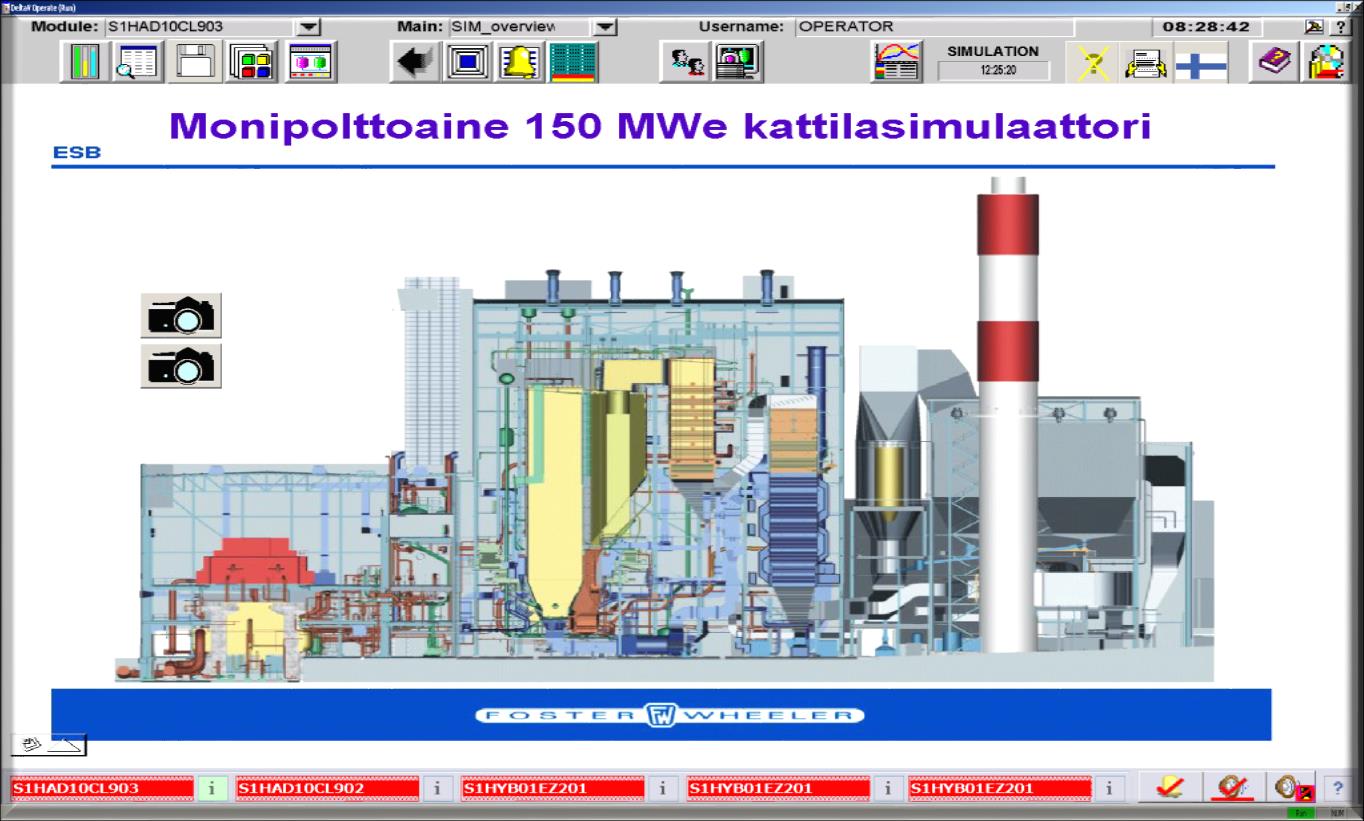Click the nested blue squares overview icon
This screenshot has width=1364, height=821.
tap(468, 62)
